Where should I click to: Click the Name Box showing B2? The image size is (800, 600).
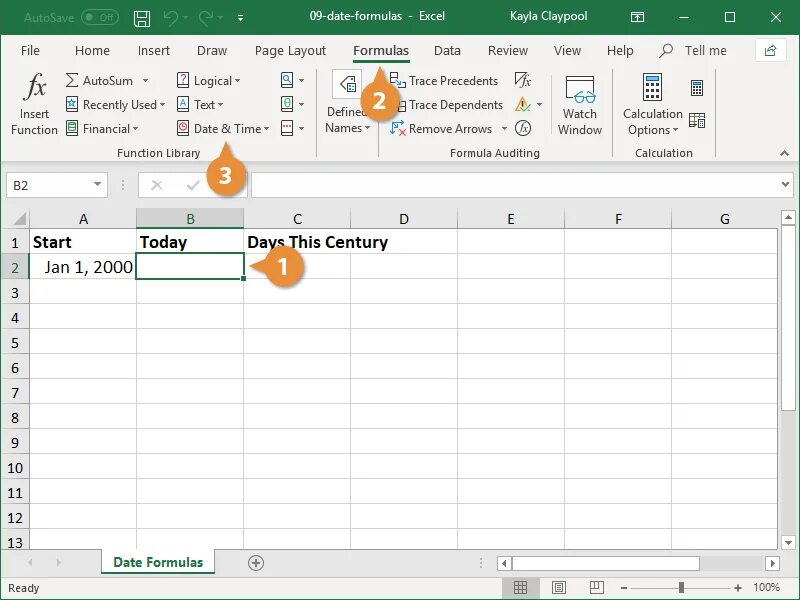tap(49, 185)
